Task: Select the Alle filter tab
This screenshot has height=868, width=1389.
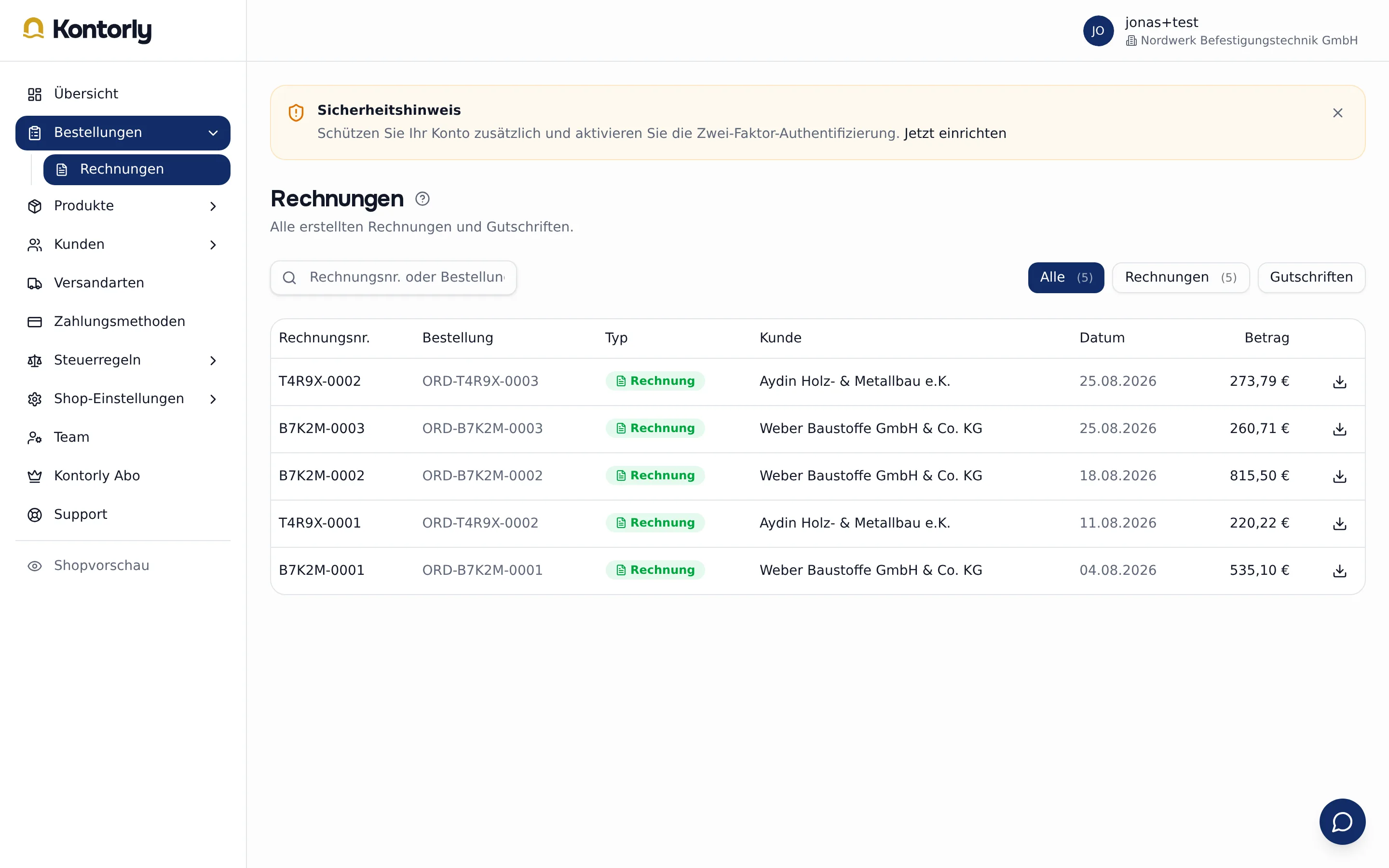Action: coord(1065,278)
